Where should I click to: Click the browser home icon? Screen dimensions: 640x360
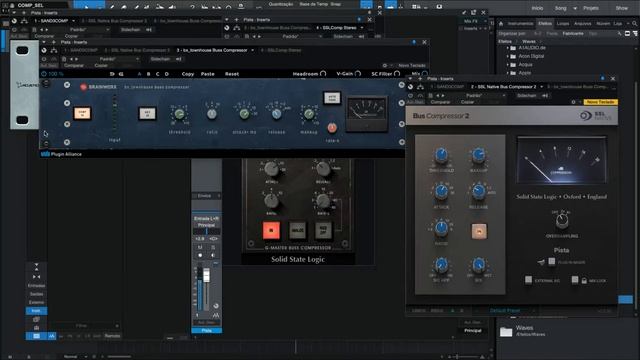point(501,24)
